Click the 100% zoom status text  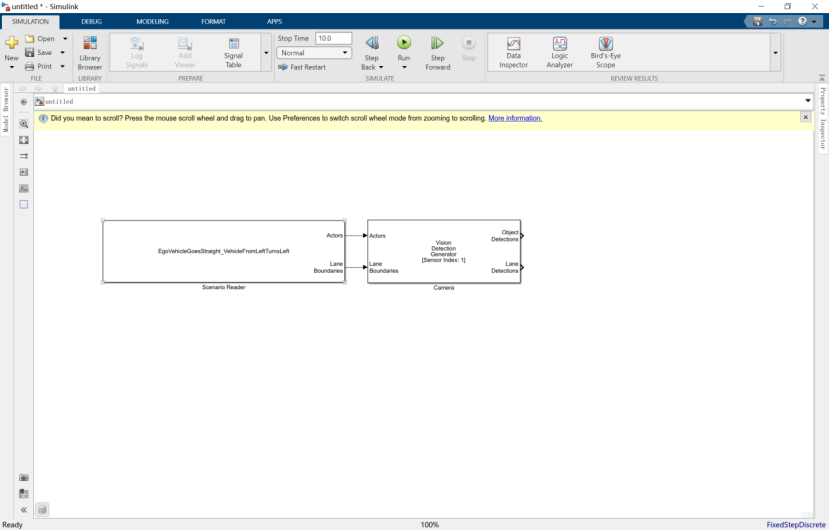(x=430, y=525)
